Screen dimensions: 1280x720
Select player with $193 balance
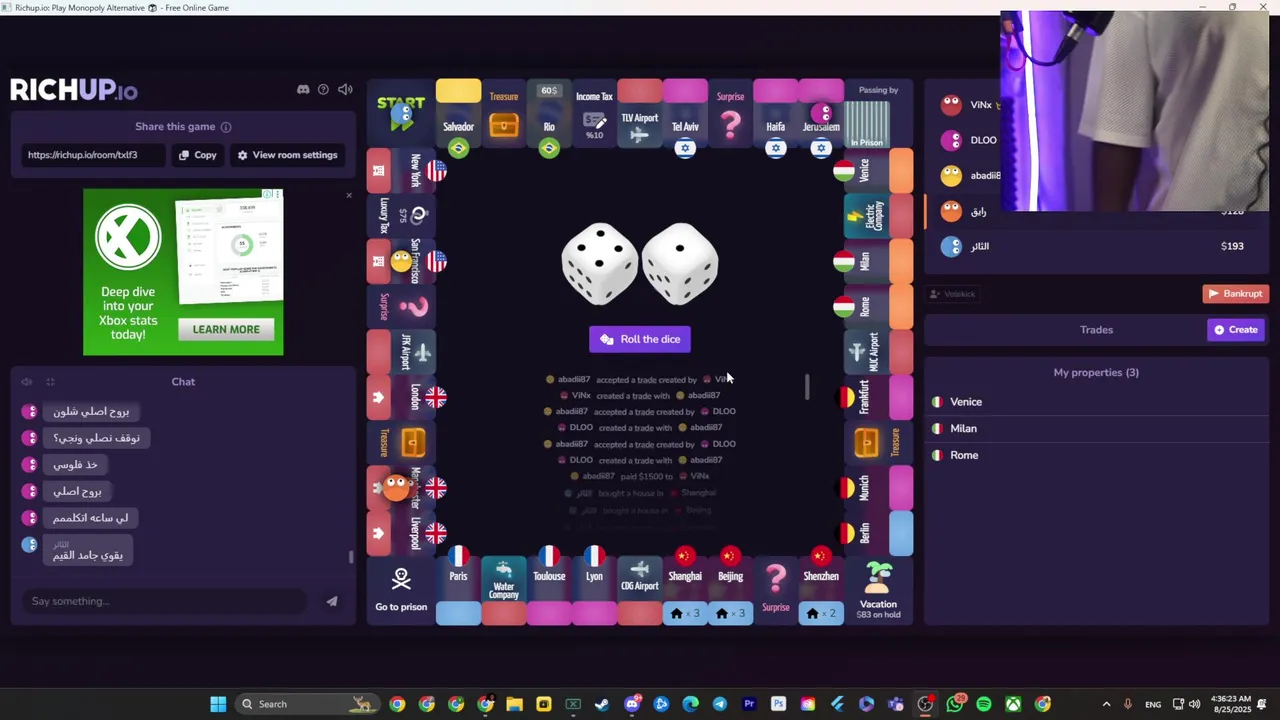[1096, 246]
